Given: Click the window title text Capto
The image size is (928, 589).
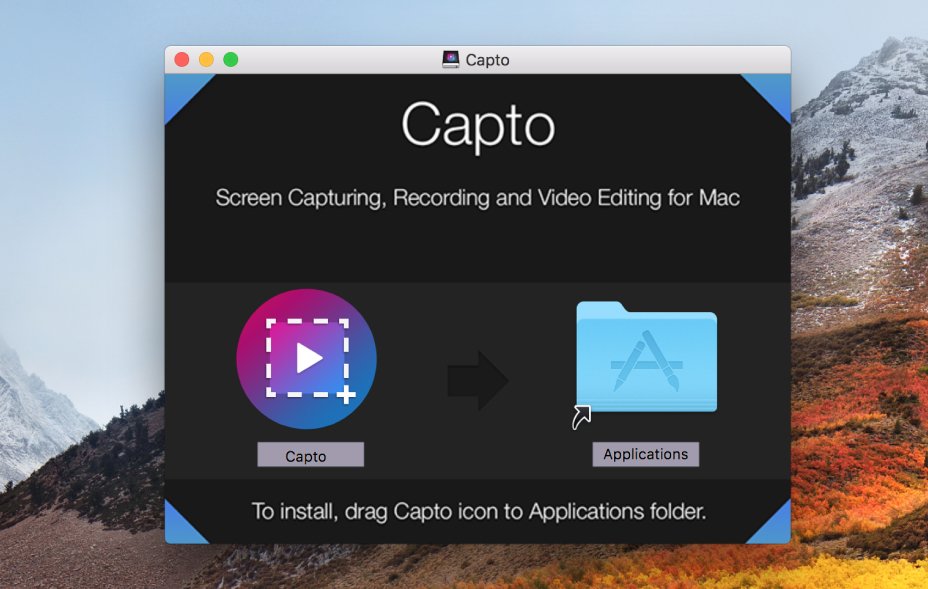Looking at the screenshot, I should tap(487, 60).
